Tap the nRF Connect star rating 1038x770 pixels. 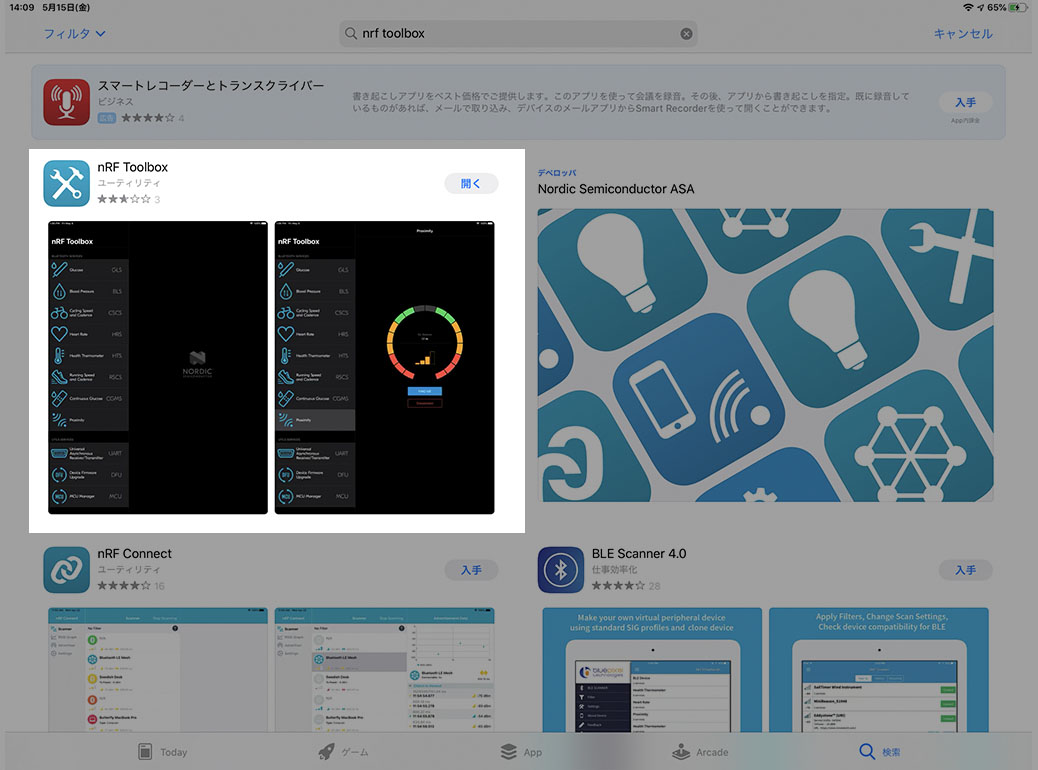pyautogui.click(x=124, y=585)
